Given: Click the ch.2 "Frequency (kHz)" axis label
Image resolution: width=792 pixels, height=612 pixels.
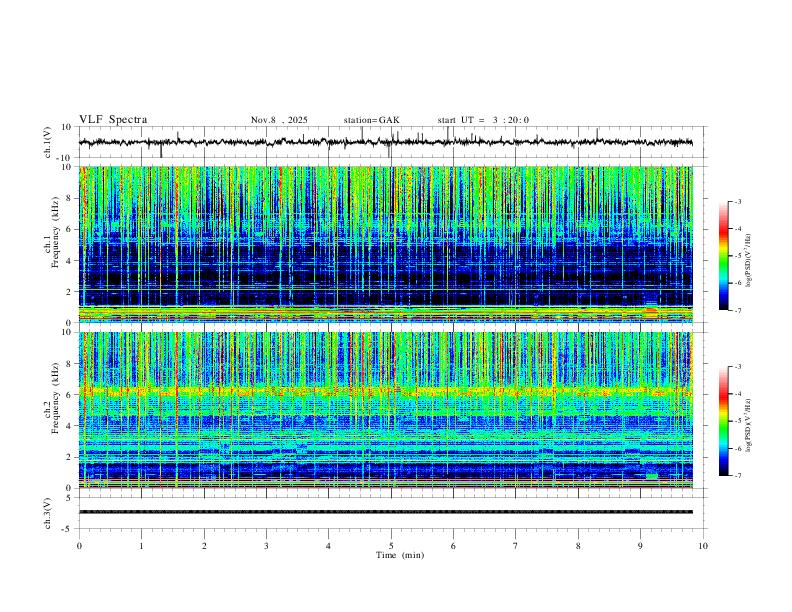Looking at the screenshot, I should pos(55,398).
